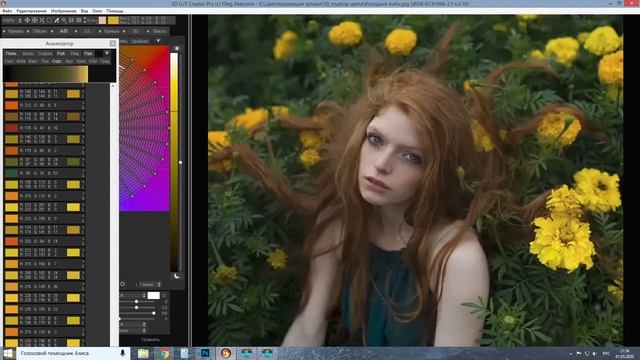Click the sun icon above the brightness bar
Screen dimensions: 640x360
coord(177,48)
